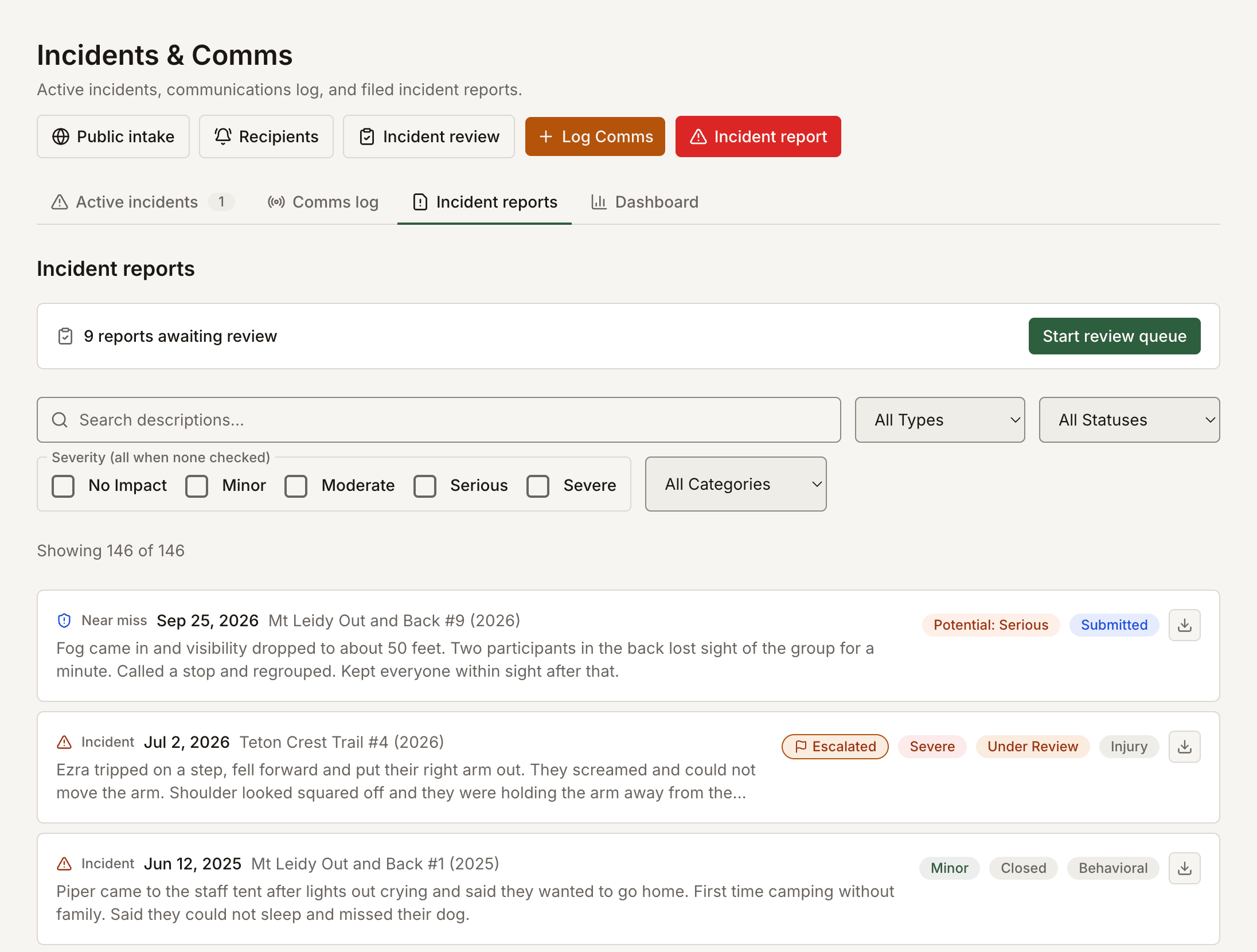
Task: Click the orange Log Comms button
Action: point(595,136)
